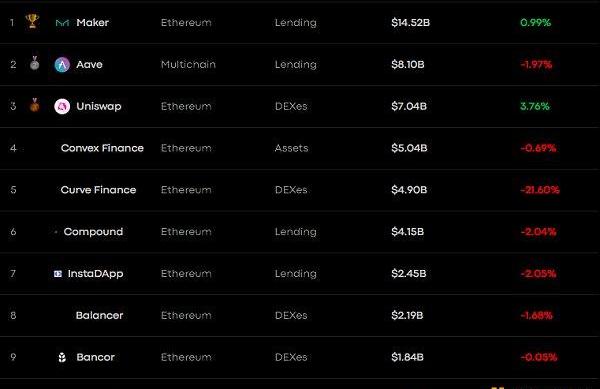Open the Balancer project name
Viewport: 600px width, 389px height.
(x=99, y=315)
